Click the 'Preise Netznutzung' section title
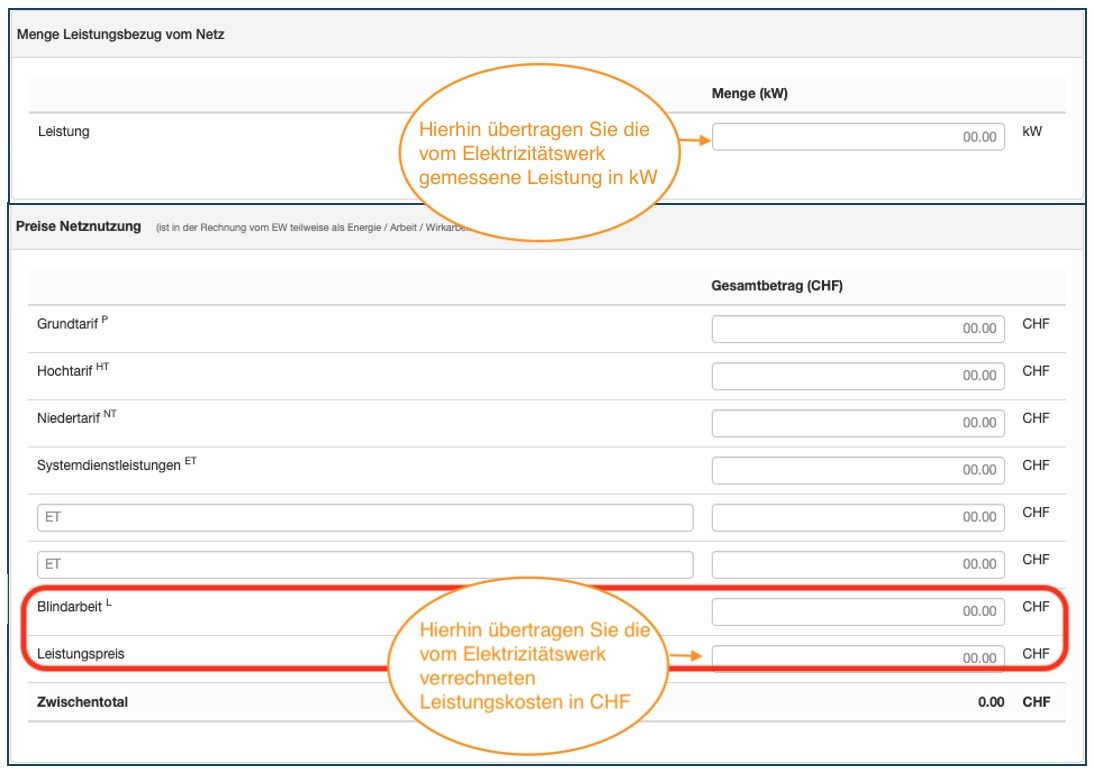 78,227
